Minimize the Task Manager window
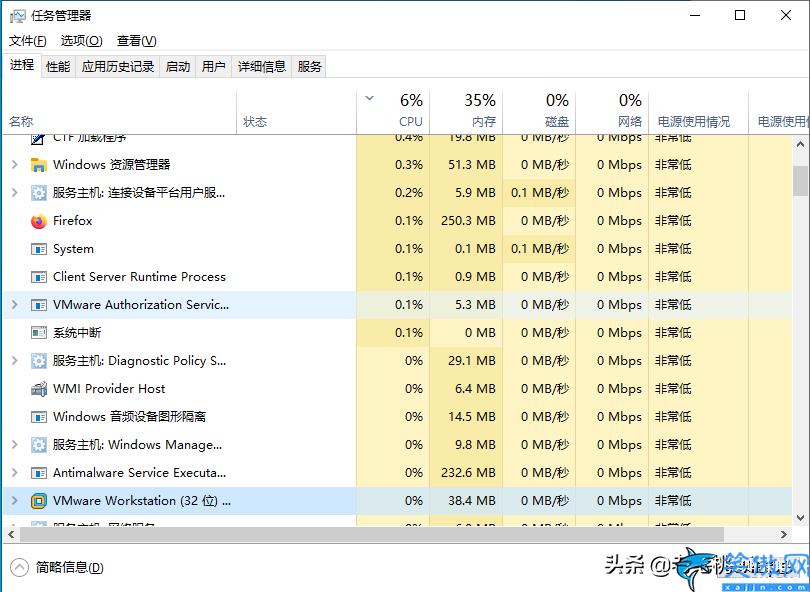 click(x=695, y=15)
